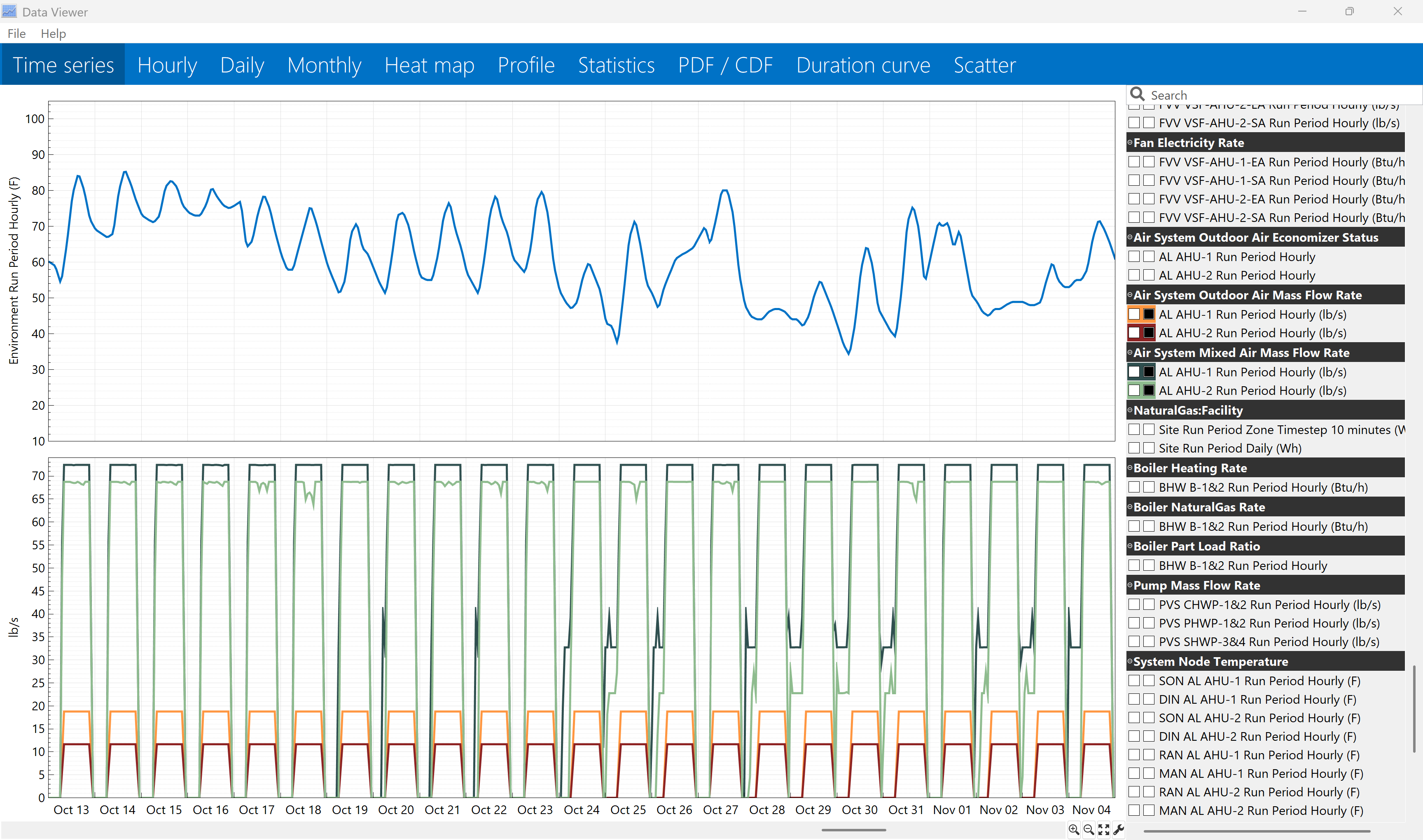1423x840 pixels.
Task: Click the chart horizontal scrollbar thumb
Action: pos(853,831)
